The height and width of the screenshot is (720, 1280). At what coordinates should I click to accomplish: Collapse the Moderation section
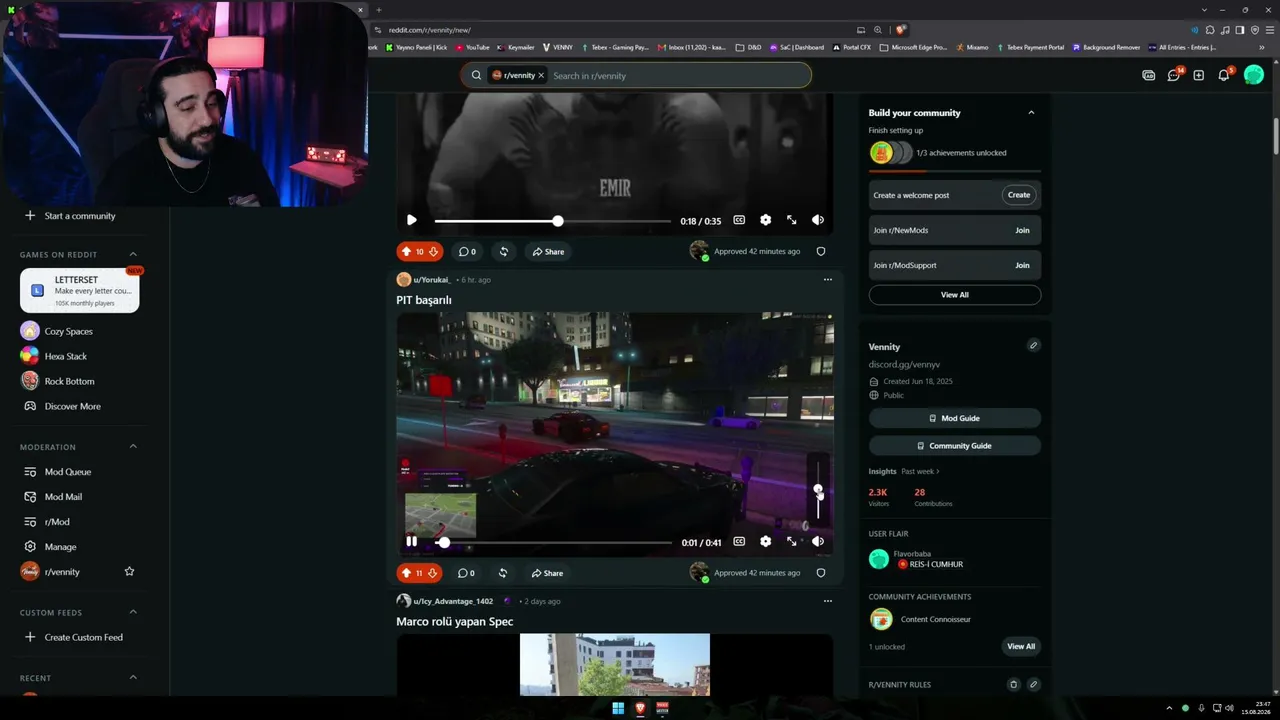click(x=133, y=447)
